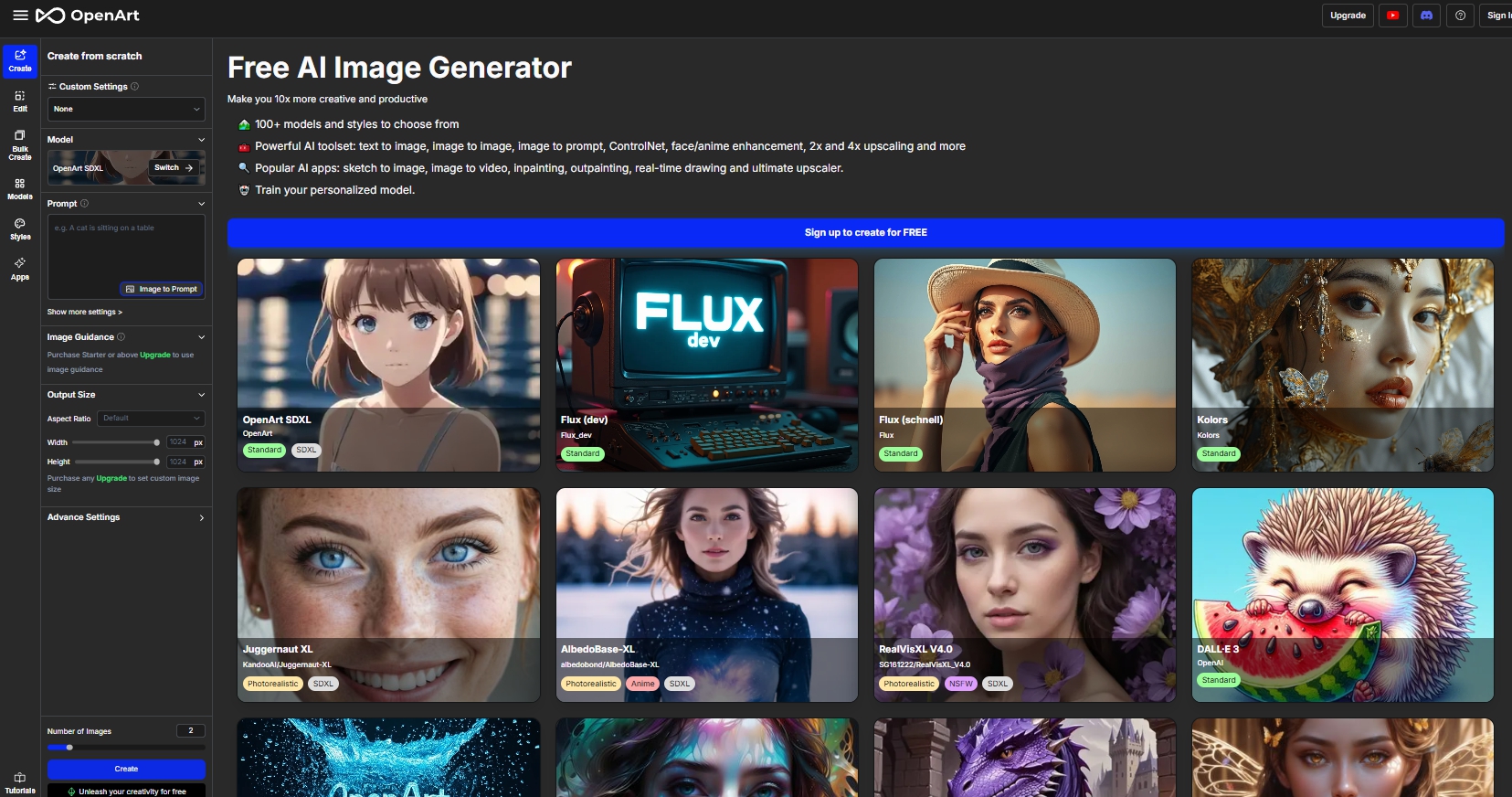Screen dimensions: 1512x797
Task: Click NSFW tag on RealVisXL card
Action: click(x=960, y=684)
